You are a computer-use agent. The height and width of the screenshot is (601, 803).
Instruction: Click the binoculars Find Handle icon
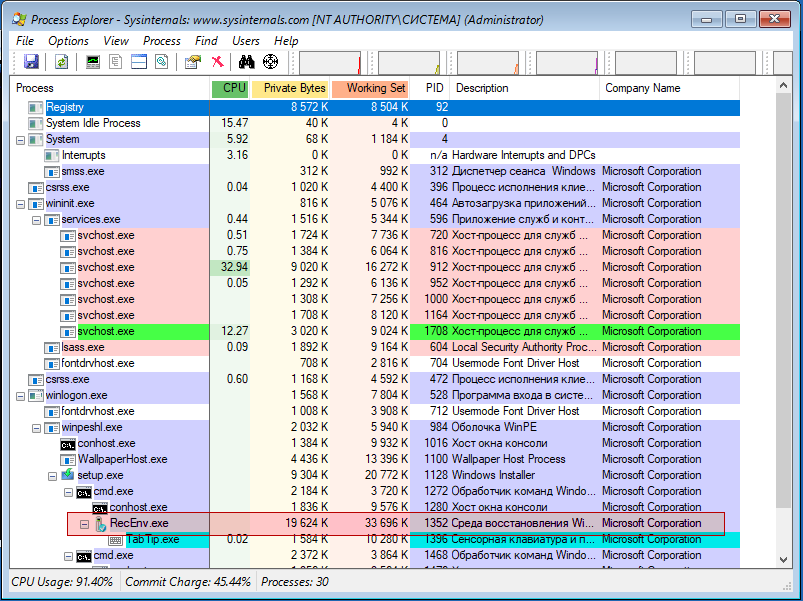[246, 62]
